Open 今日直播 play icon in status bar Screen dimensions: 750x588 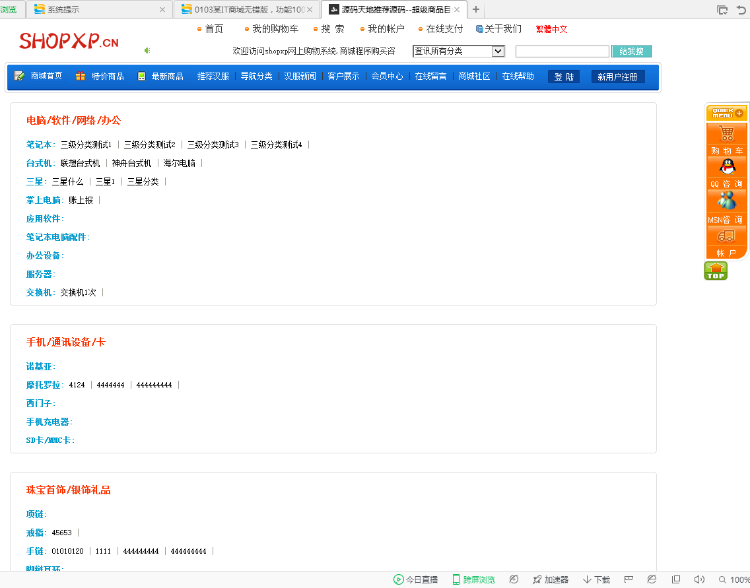pyautogui.click(x=398, y=579)
